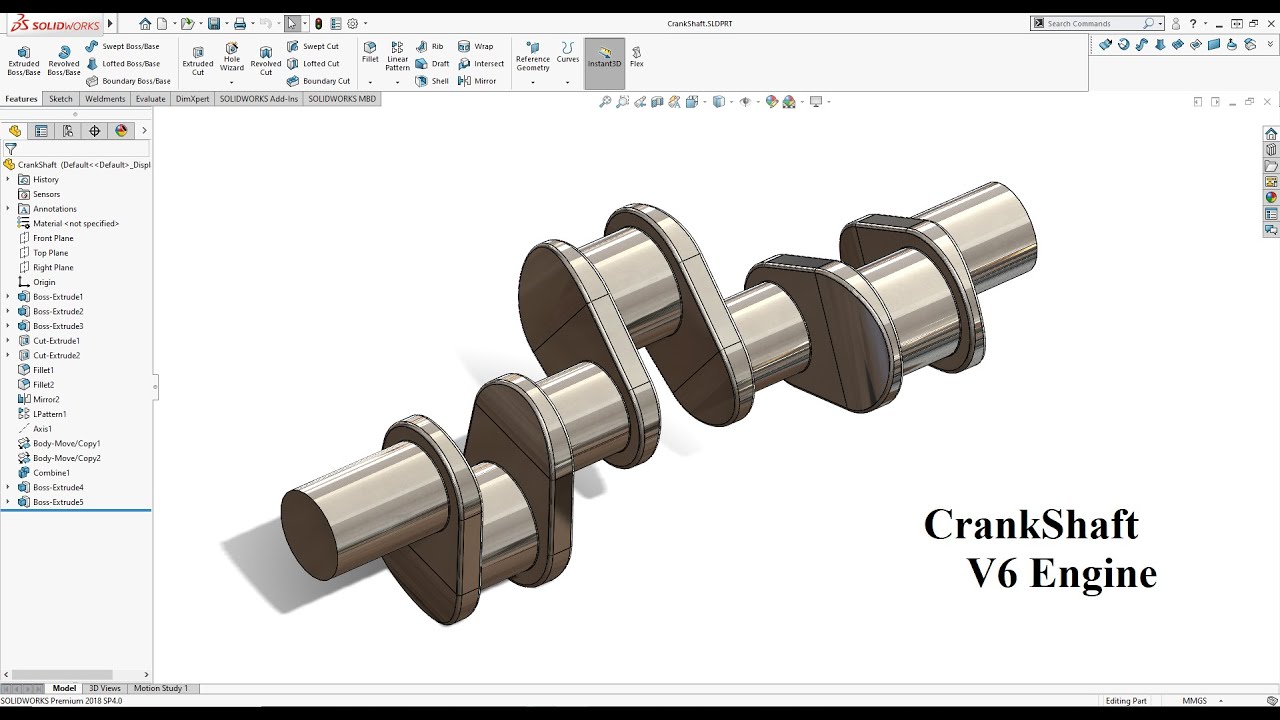Open the Reference Geometry tool
Screen dimensions: 1280x720
click(x=533, y=57)
